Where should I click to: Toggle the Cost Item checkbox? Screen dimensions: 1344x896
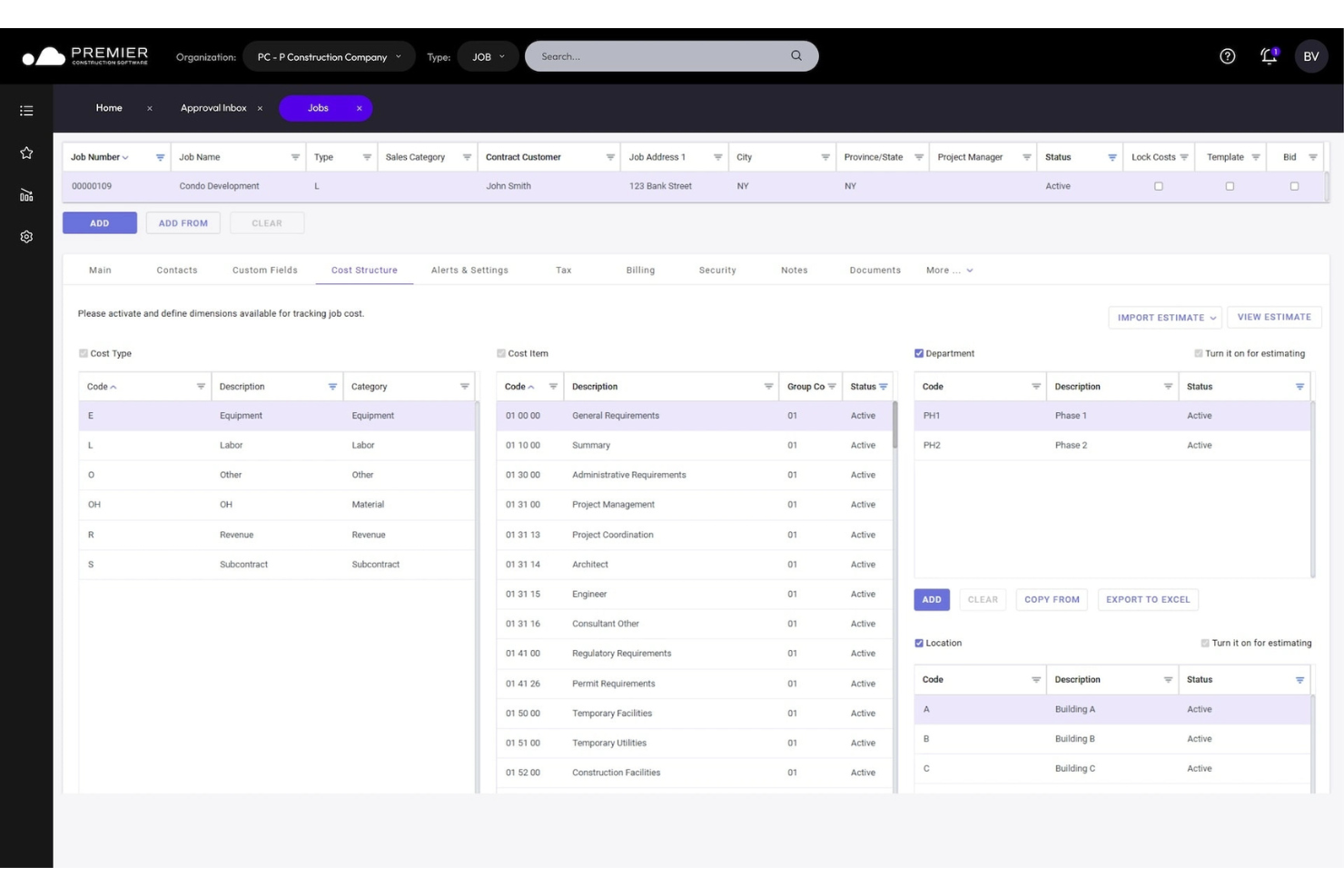[501, 353]
